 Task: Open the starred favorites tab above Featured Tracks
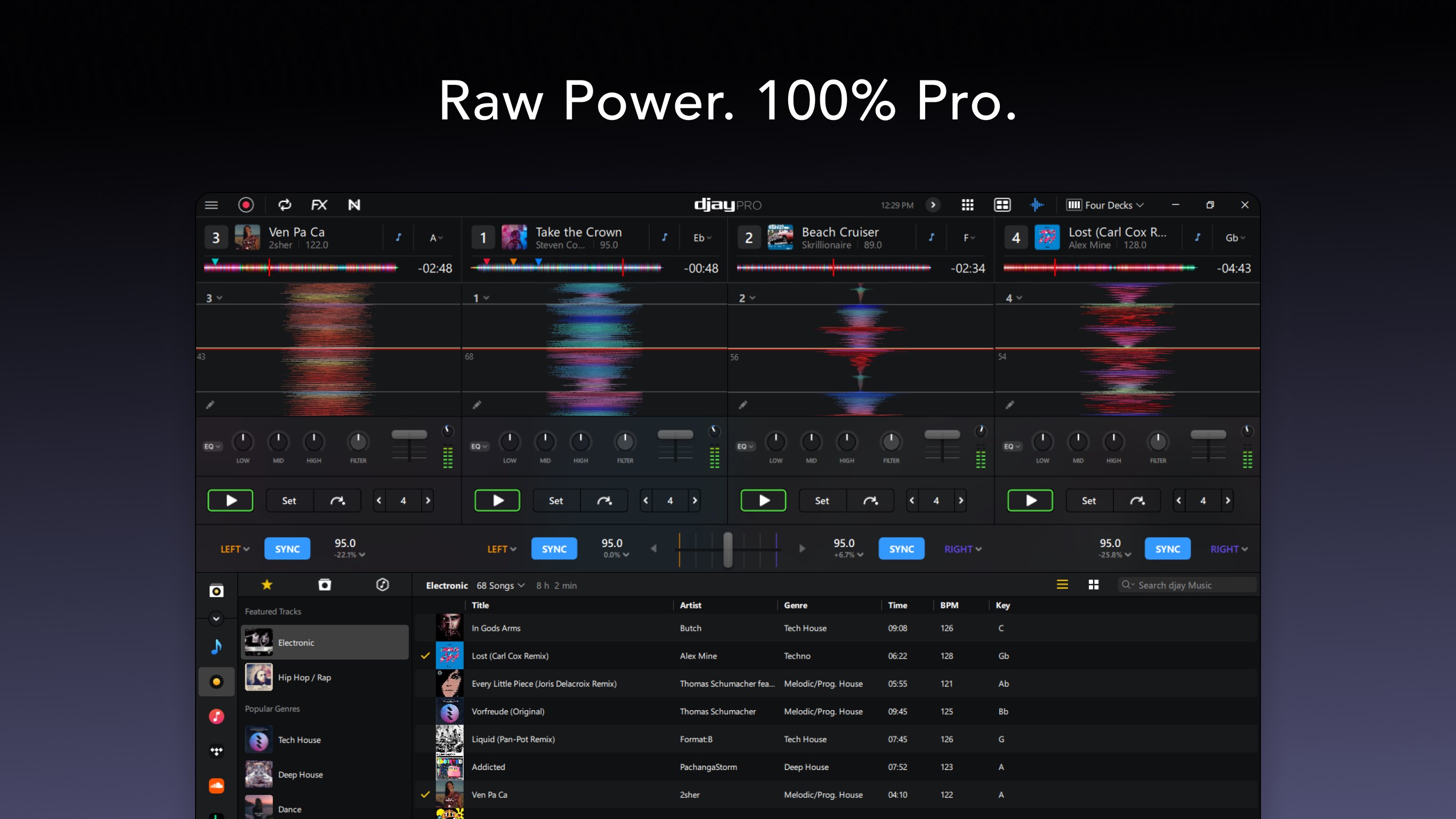[x=266, y=584]
